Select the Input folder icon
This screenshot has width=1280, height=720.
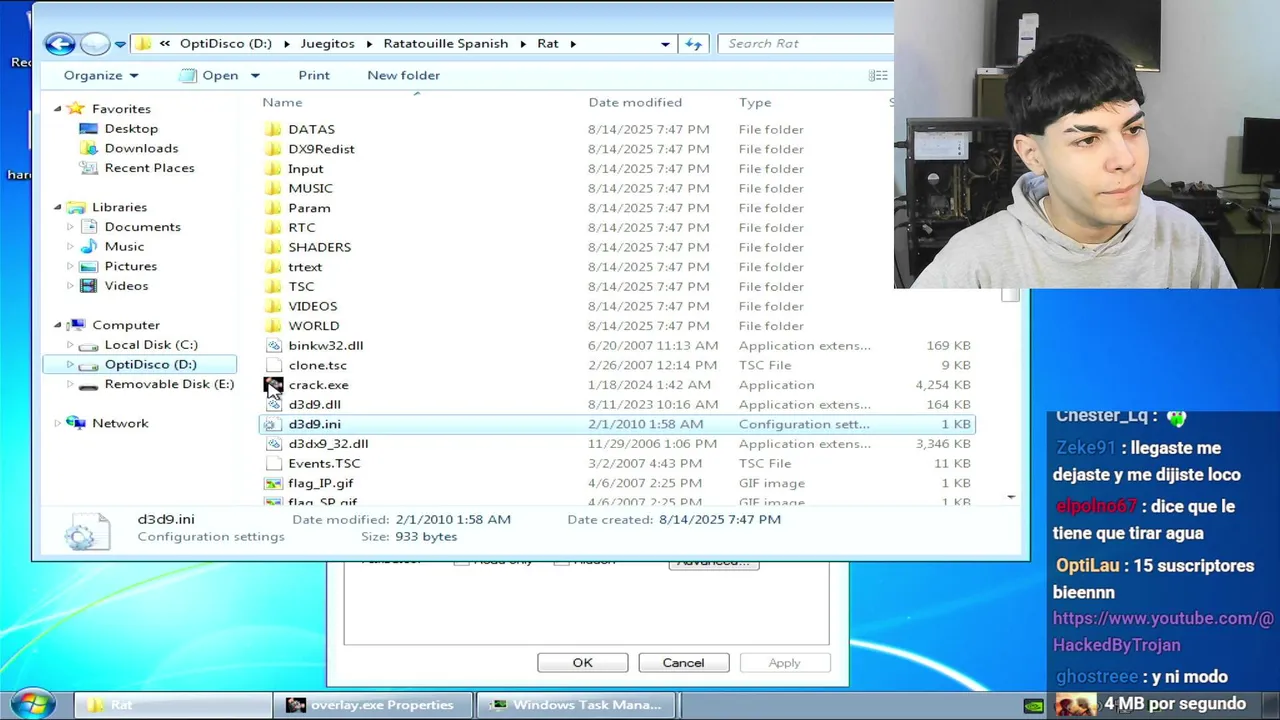pyautogui.click(x=274, y=169)
